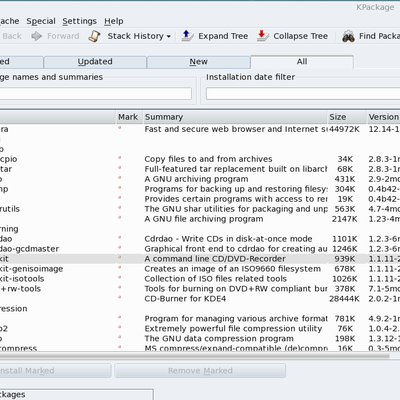Select 'The GNU shar utilities' row
The height and width of the screenshot is (400, 400).
pyautogui.click(x=236, y=209)
